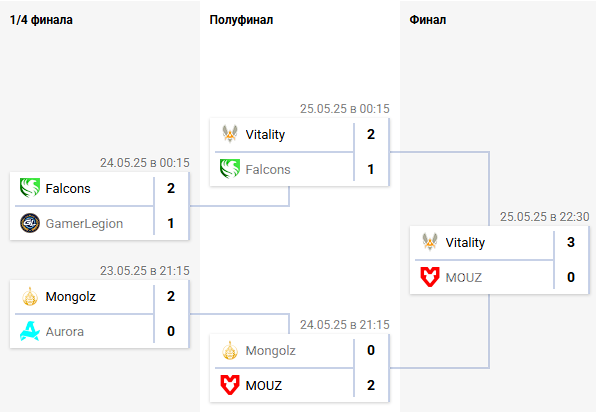Click the Полуфинал column heading
This screenshot has height=412, width=596.
tap(241, 20)
